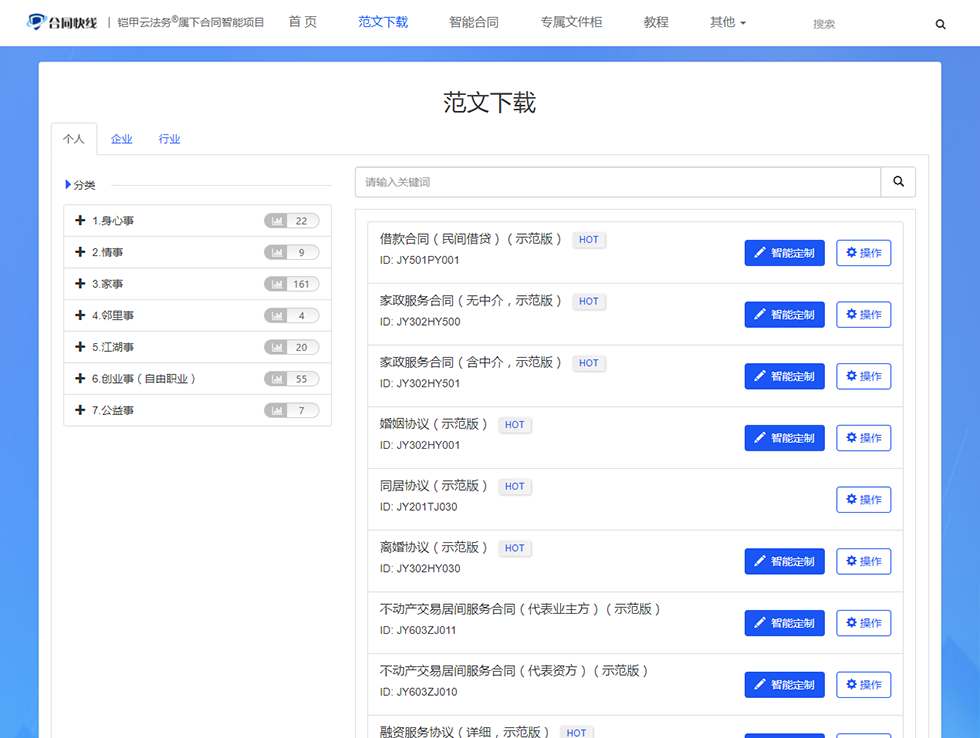Go to 首页 in the navigation bar
The image size is (980, 738).
302,22
